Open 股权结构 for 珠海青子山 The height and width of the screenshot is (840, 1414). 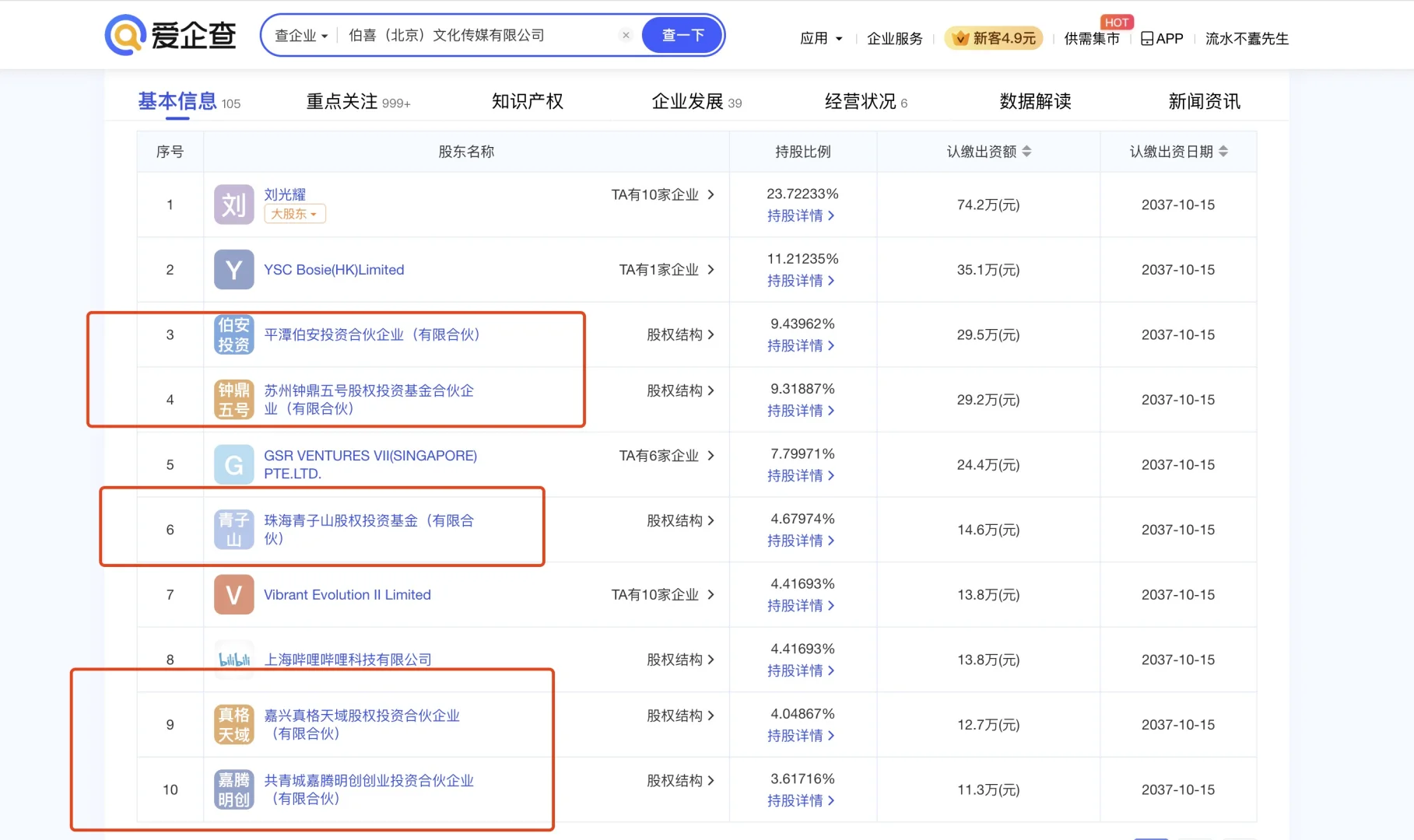point(680,520)
